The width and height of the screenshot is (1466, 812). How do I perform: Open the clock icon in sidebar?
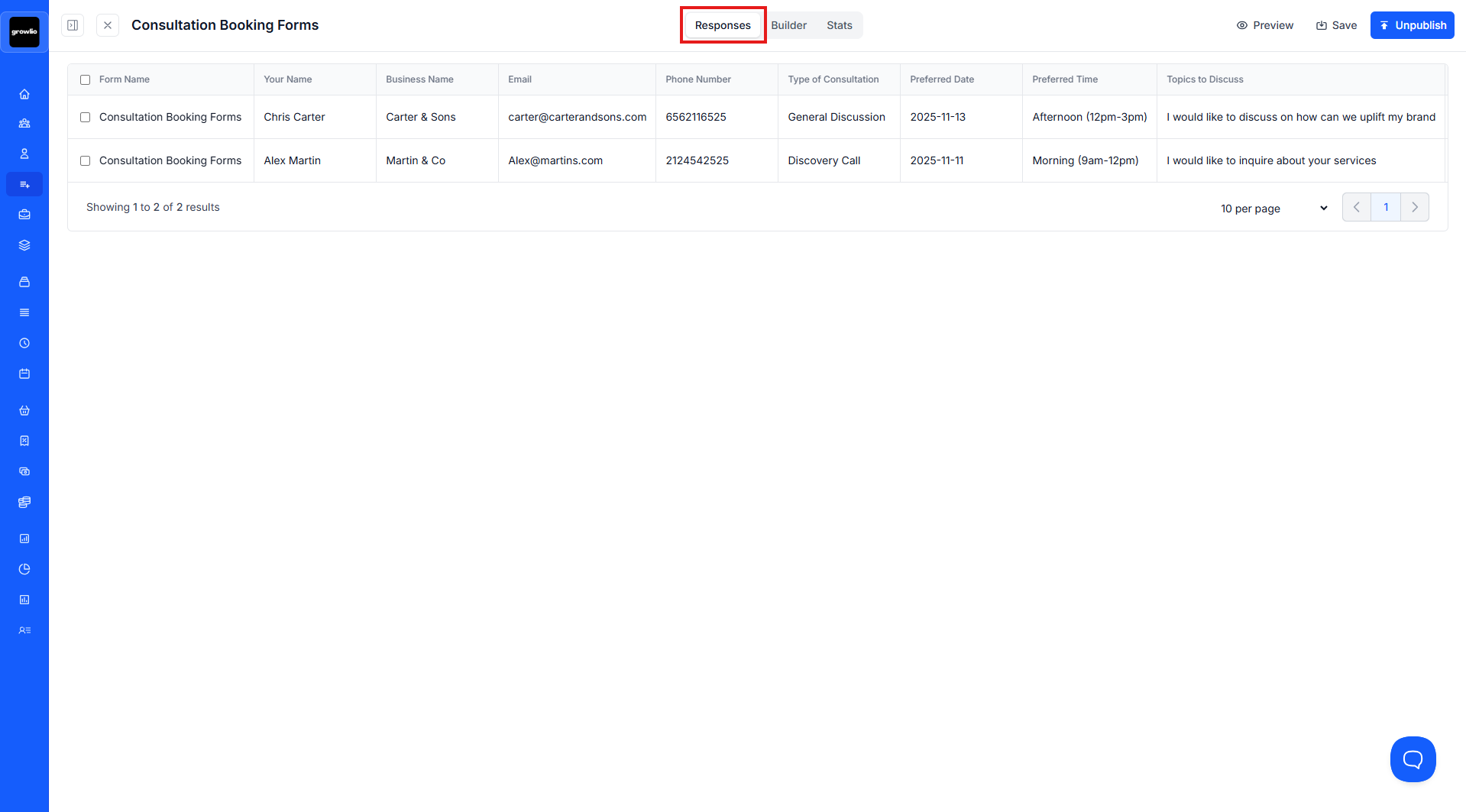pos(24,343)
